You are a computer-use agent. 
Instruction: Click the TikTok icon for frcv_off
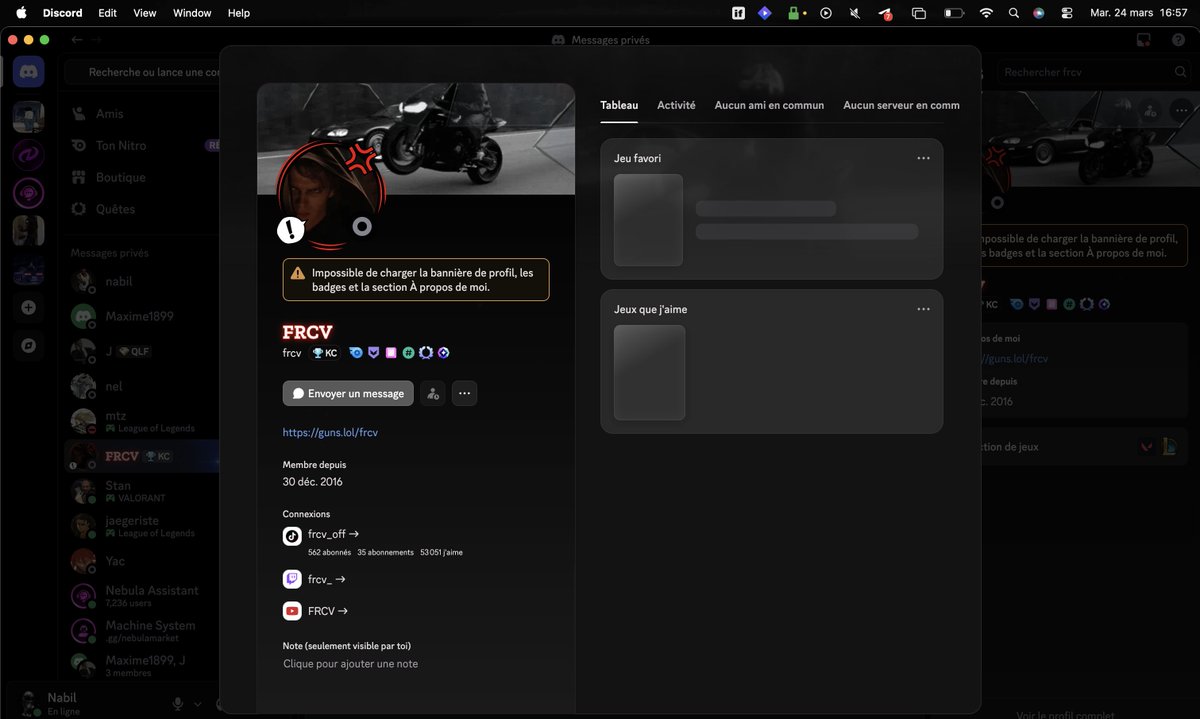pyautogui.click(x=292, y=535)
